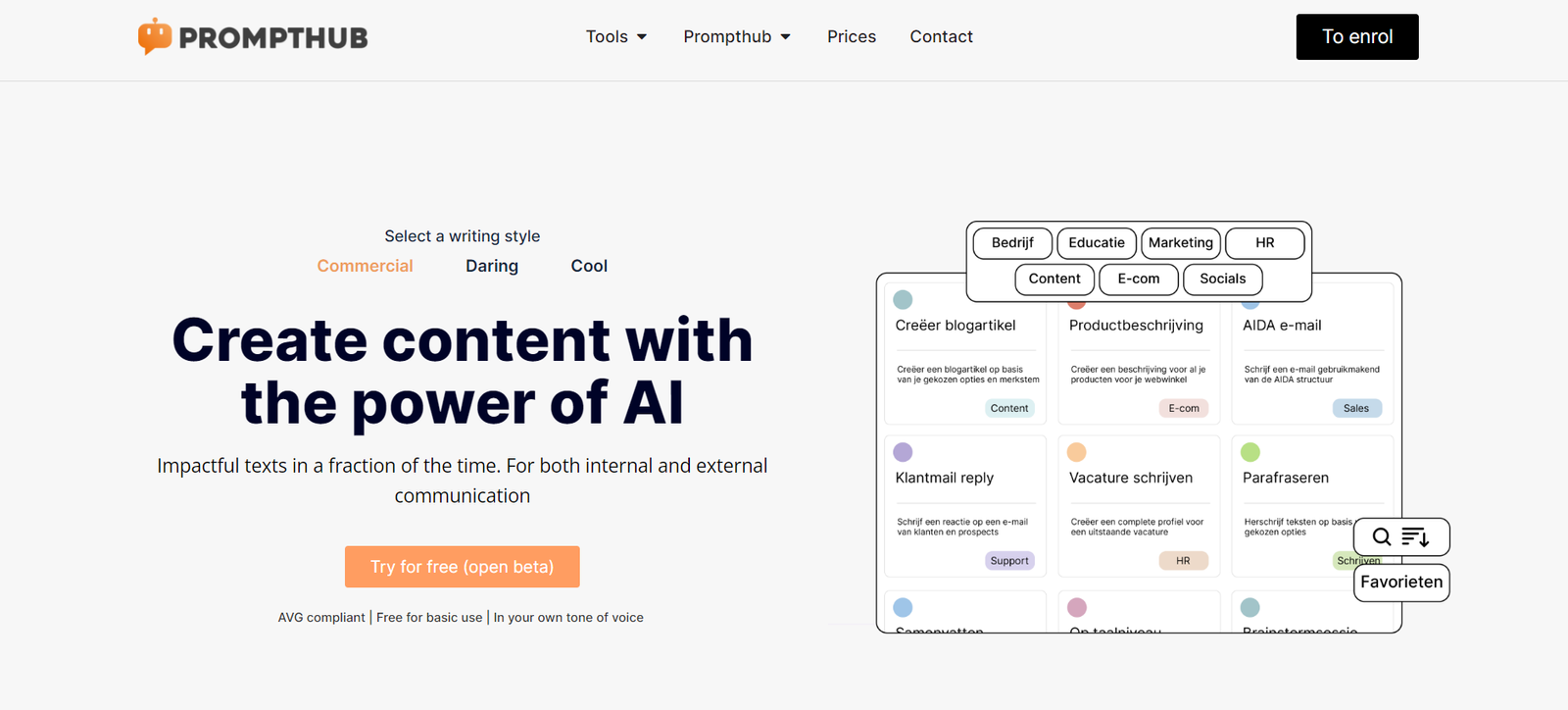Image resolution: width=1568 pixels, height=710 pixels.
Task: Open the Contact menu item
Action: point(941,36)
